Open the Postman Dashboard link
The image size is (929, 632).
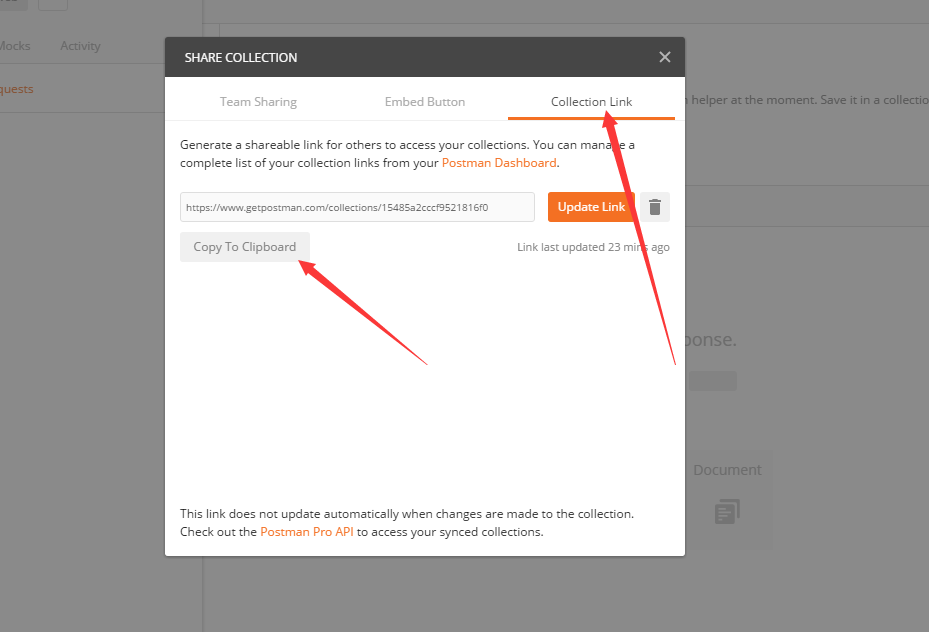(x=499, y=162)
